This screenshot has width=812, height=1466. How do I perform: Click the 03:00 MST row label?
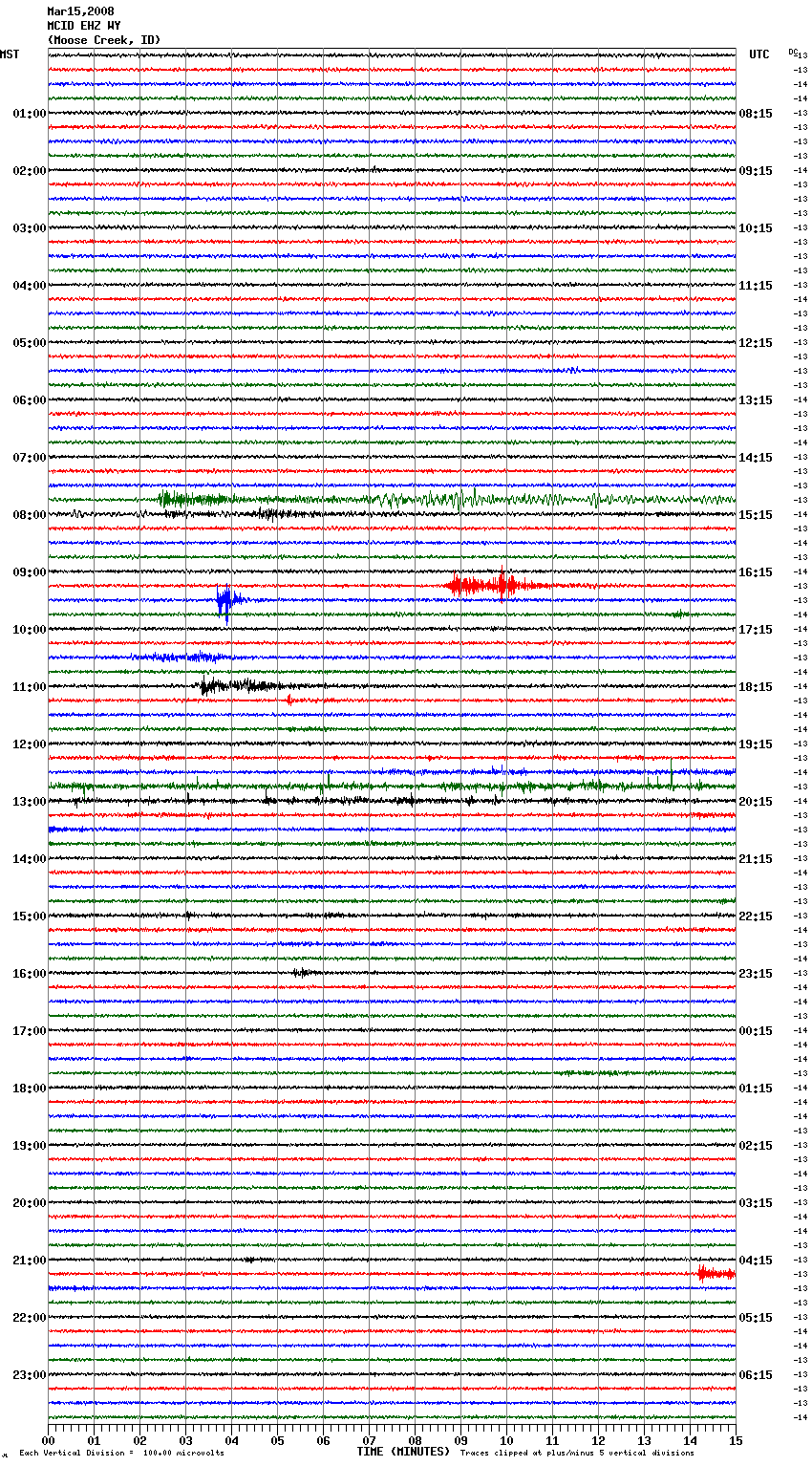click(29, 228)
